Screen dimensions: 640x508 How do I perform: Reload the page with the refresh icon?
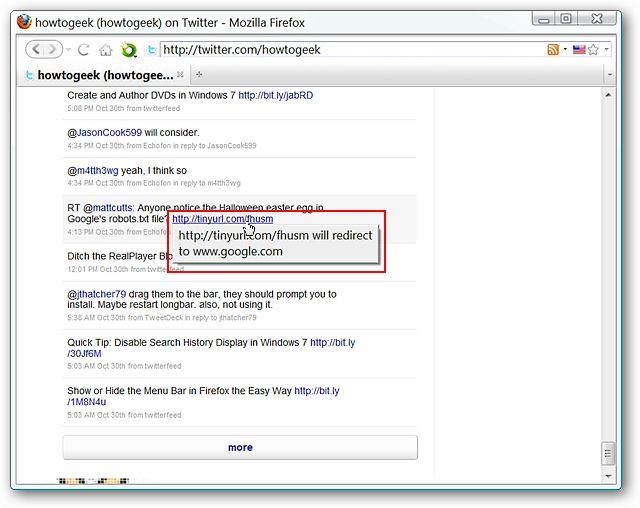click(x=84, y=50)
